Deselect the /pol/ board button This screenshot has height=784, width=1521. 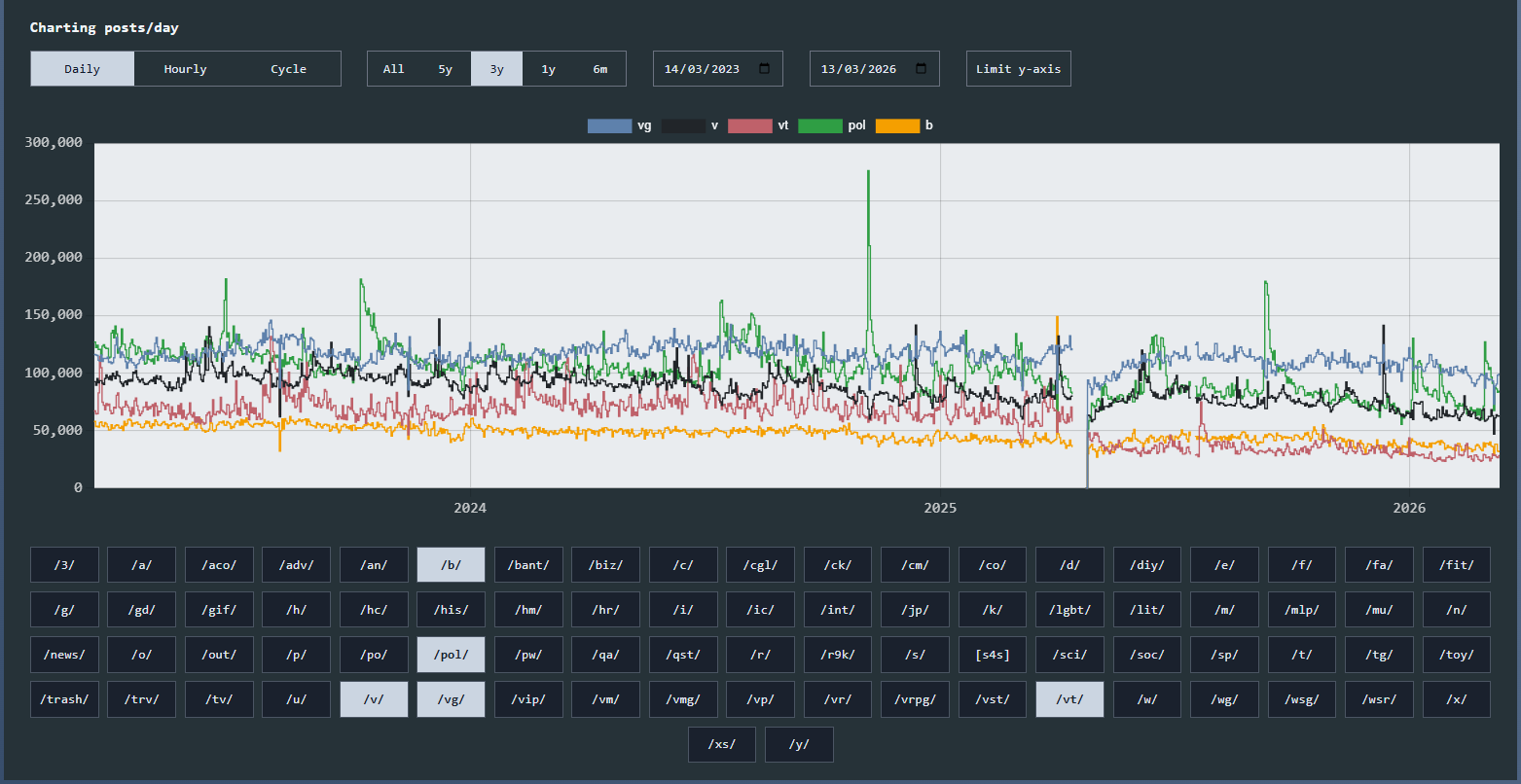(x=452, y=655)
